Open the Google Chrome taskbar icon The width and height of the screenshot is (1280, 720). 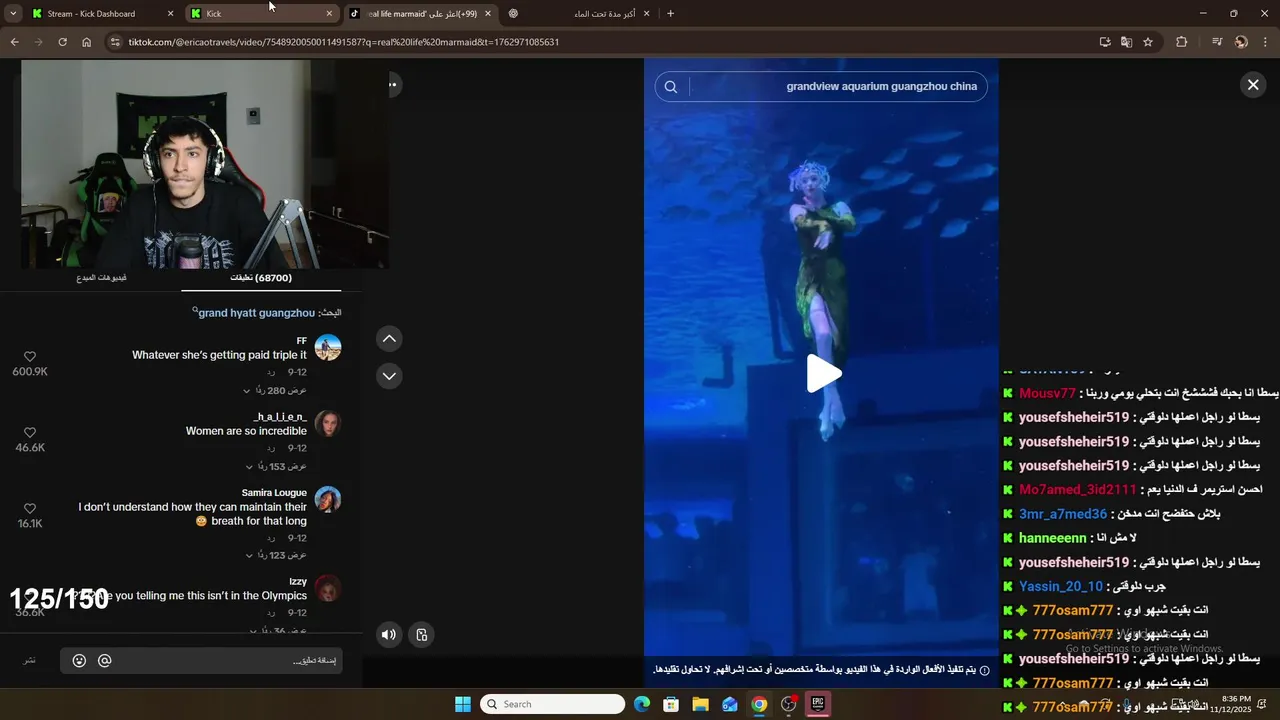(x=759, y=704)
